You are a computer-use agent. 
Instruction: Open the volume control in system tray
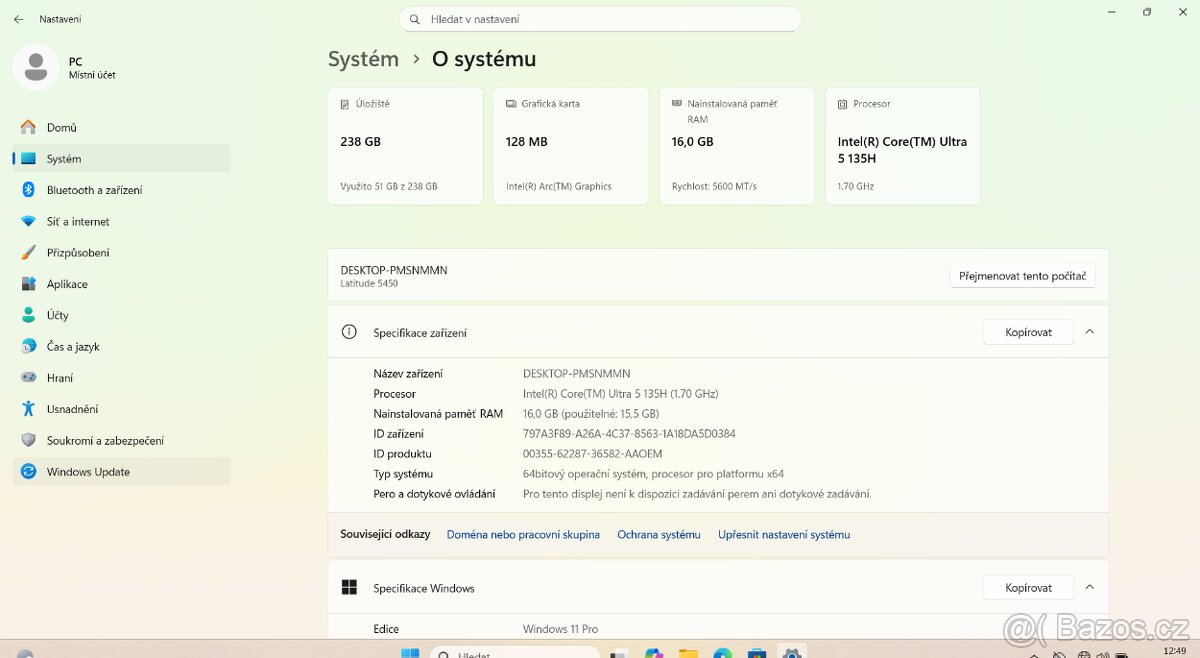coord(1102,655)
